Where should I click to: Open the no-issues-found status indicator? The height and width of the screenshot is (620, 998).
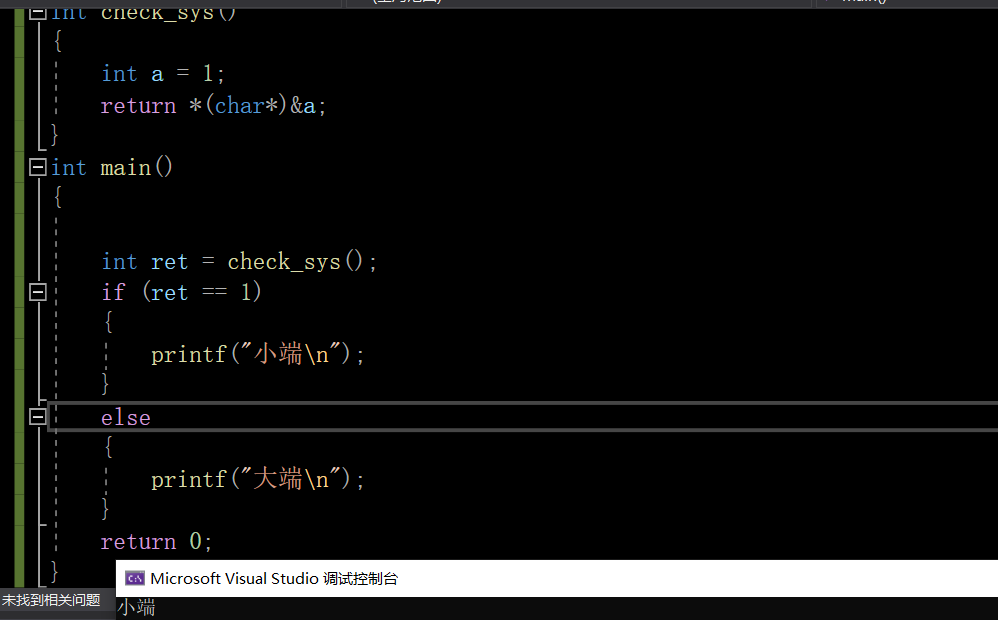[x=51, y=600]
